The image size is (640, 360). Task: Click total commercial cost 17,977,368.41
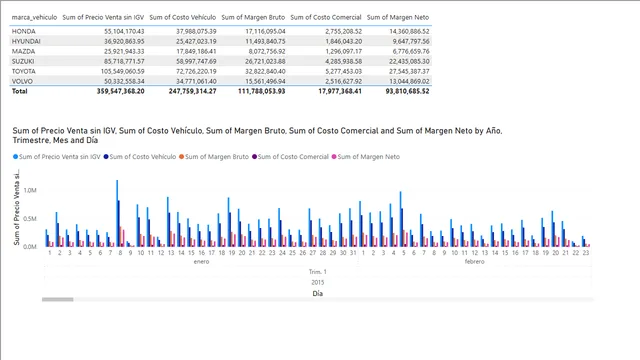(340, 91)
